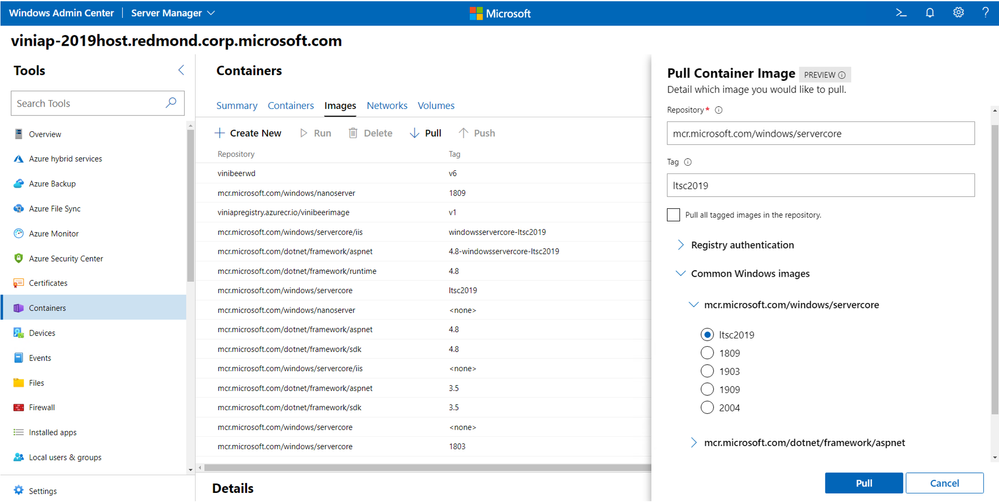Click the Repository info icon
This screenshot has height=502, width=999.
[x=719, y=110]
